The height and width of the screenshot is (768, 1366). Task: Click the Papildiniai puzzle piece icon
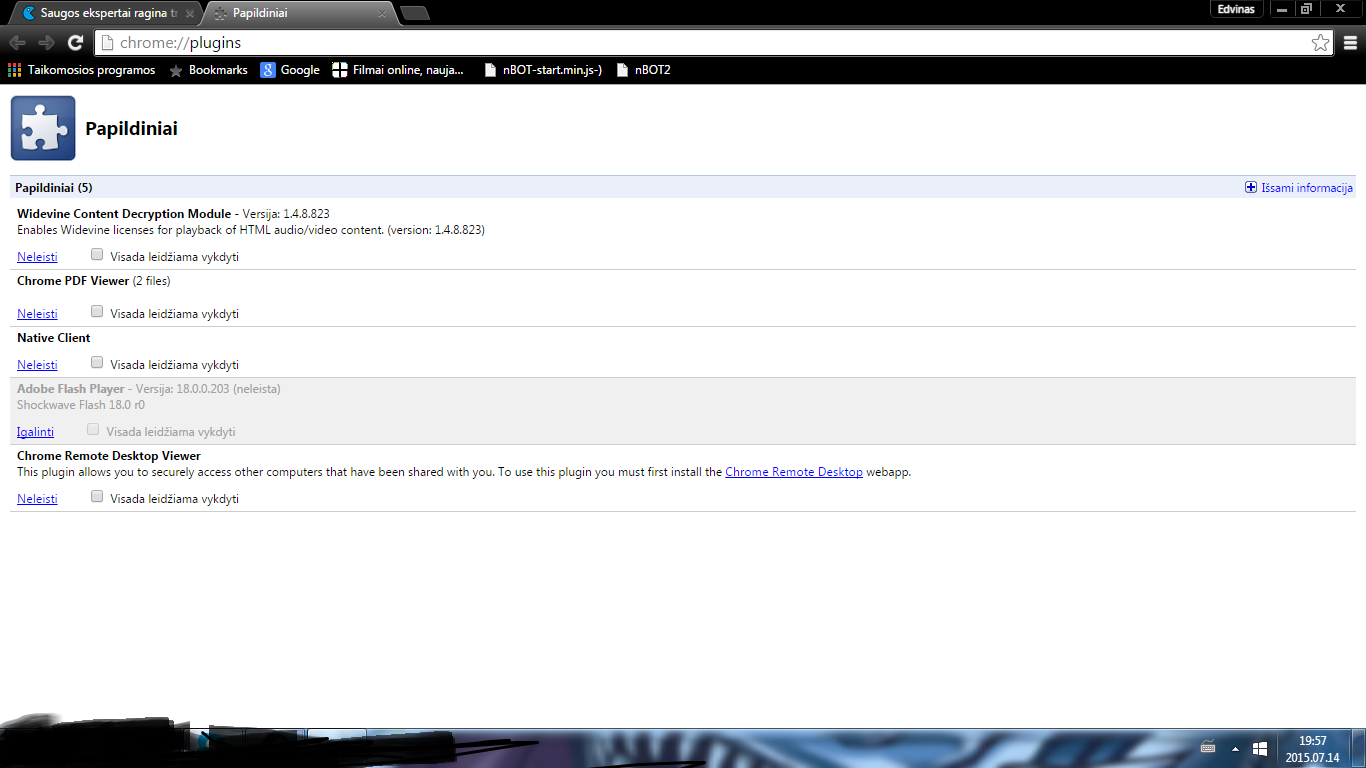coord(43,128)
